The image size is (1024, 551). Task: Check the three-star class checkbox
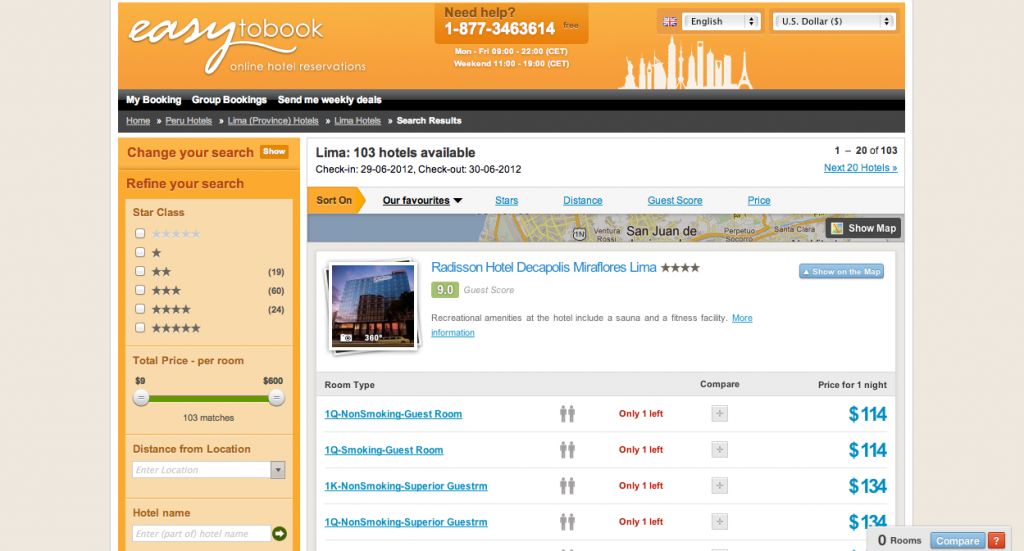pyautogui.click(x=140, y=290)
